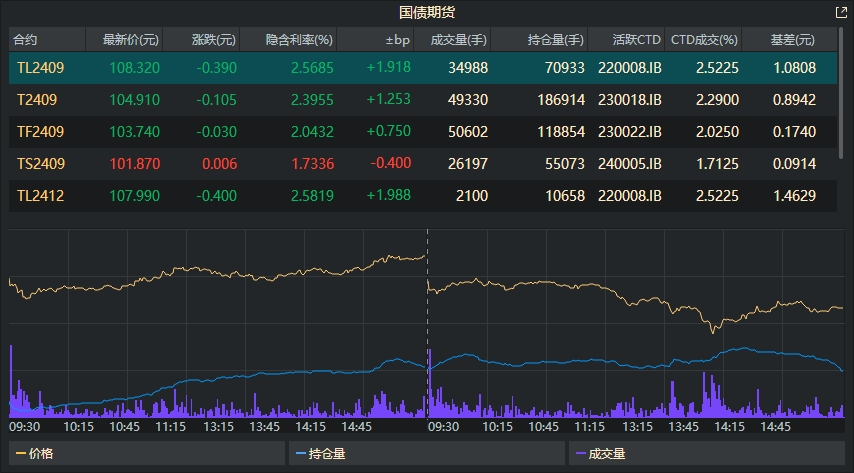Viewport: 854px width, 473px height.
Task: Open the panel in a pop-out window
Action: click(x=840, y=13)
